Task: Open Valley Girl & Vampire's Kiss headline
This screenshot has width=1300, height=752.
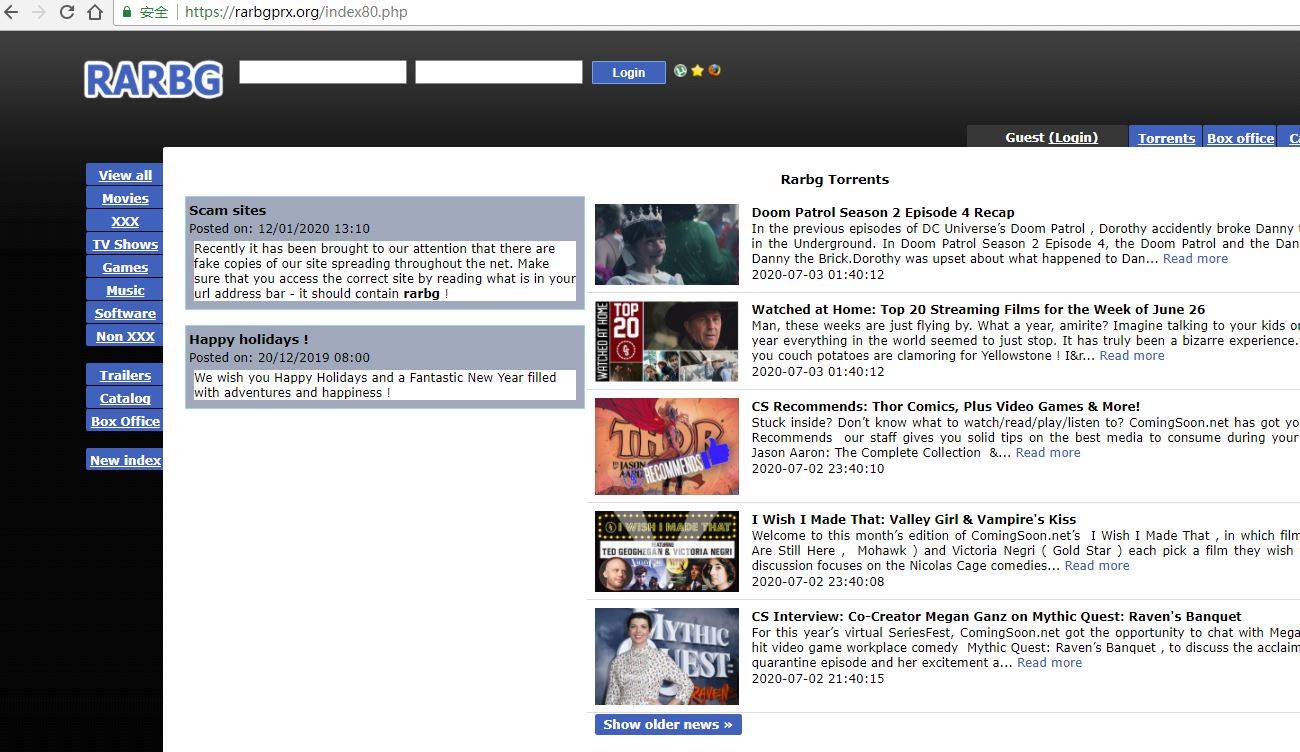Action: [x=914, y=519]
